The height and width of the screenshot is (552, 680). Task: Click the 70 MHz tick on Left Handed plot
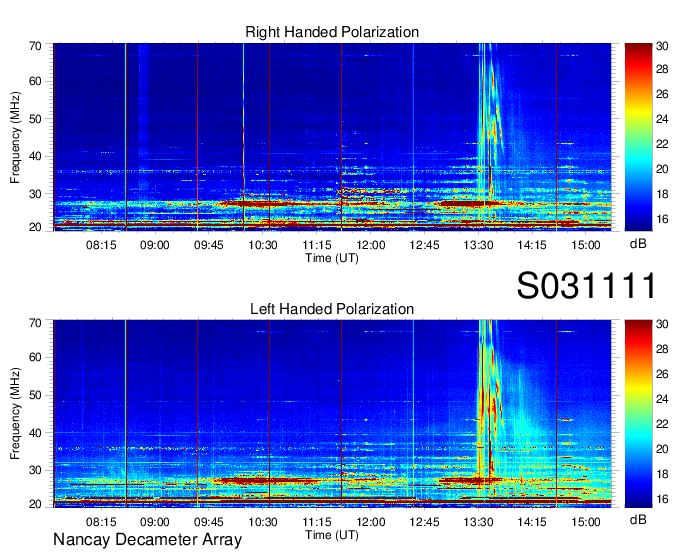(35, 323)
